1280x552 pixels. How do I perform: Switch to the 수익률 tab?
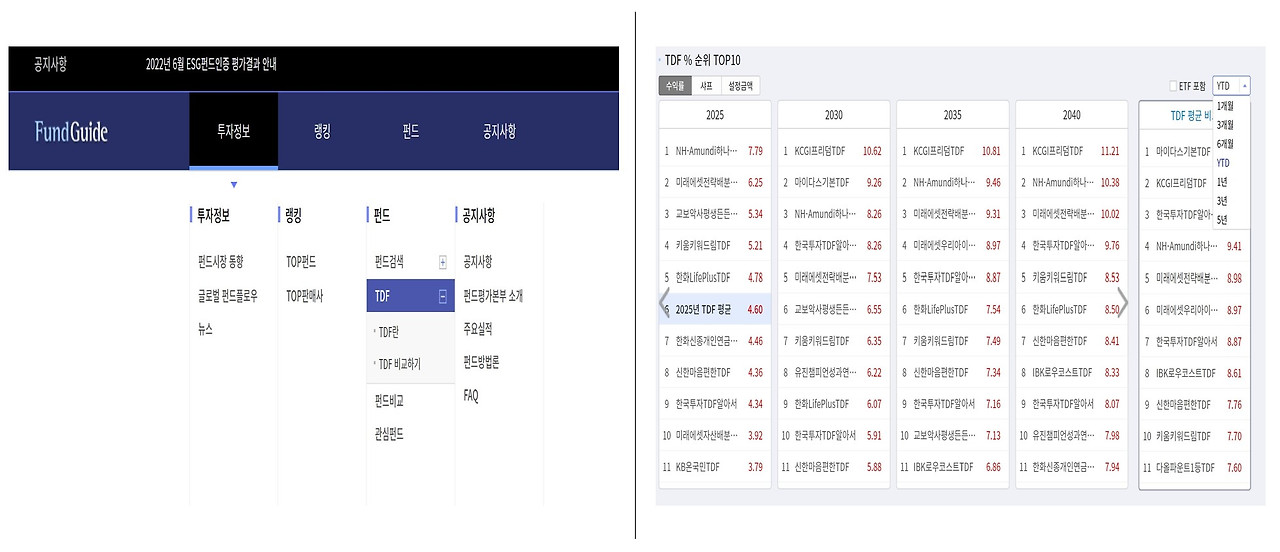click(676, 86)
